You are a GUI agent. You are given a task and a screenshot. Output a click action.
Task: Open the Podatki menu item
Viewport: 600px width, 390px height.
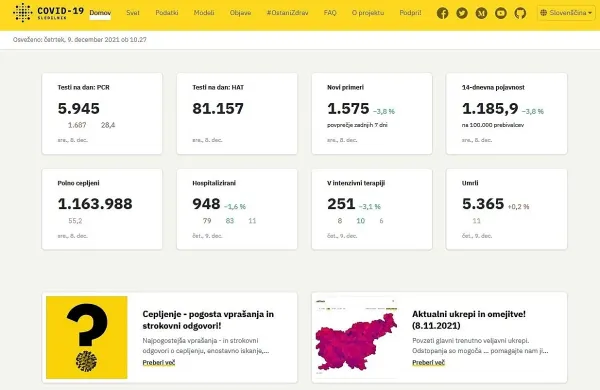[x=166, y=13]
